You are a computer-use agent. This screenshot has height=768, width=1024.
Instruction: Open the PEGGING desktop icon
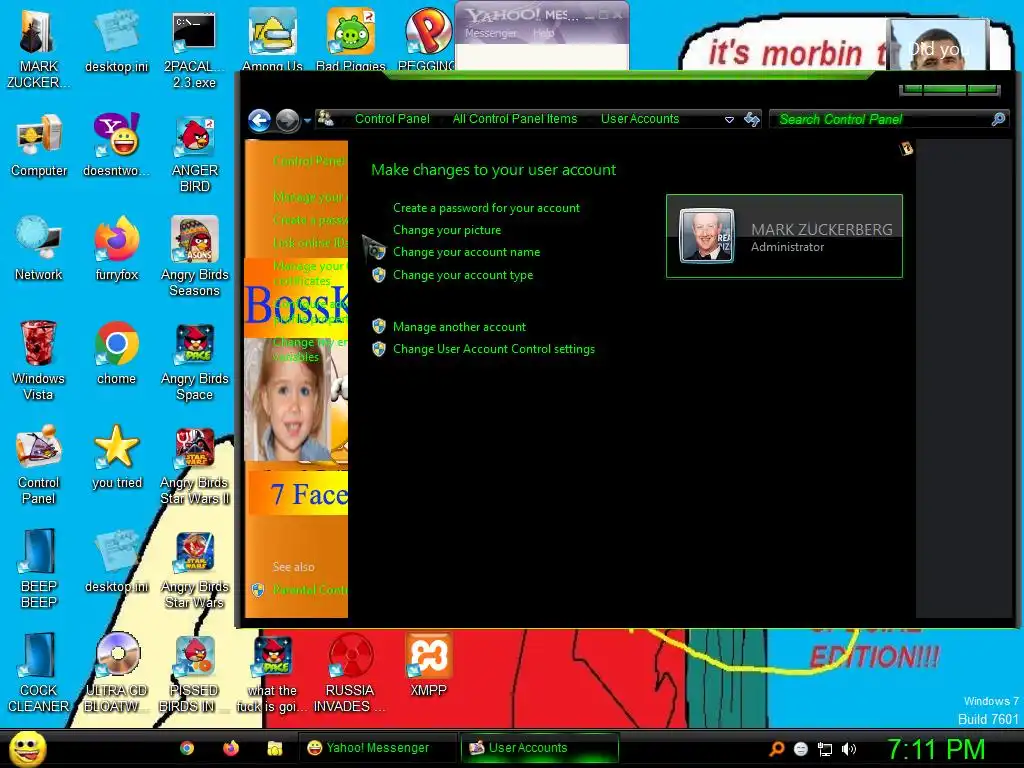point(428,39)
